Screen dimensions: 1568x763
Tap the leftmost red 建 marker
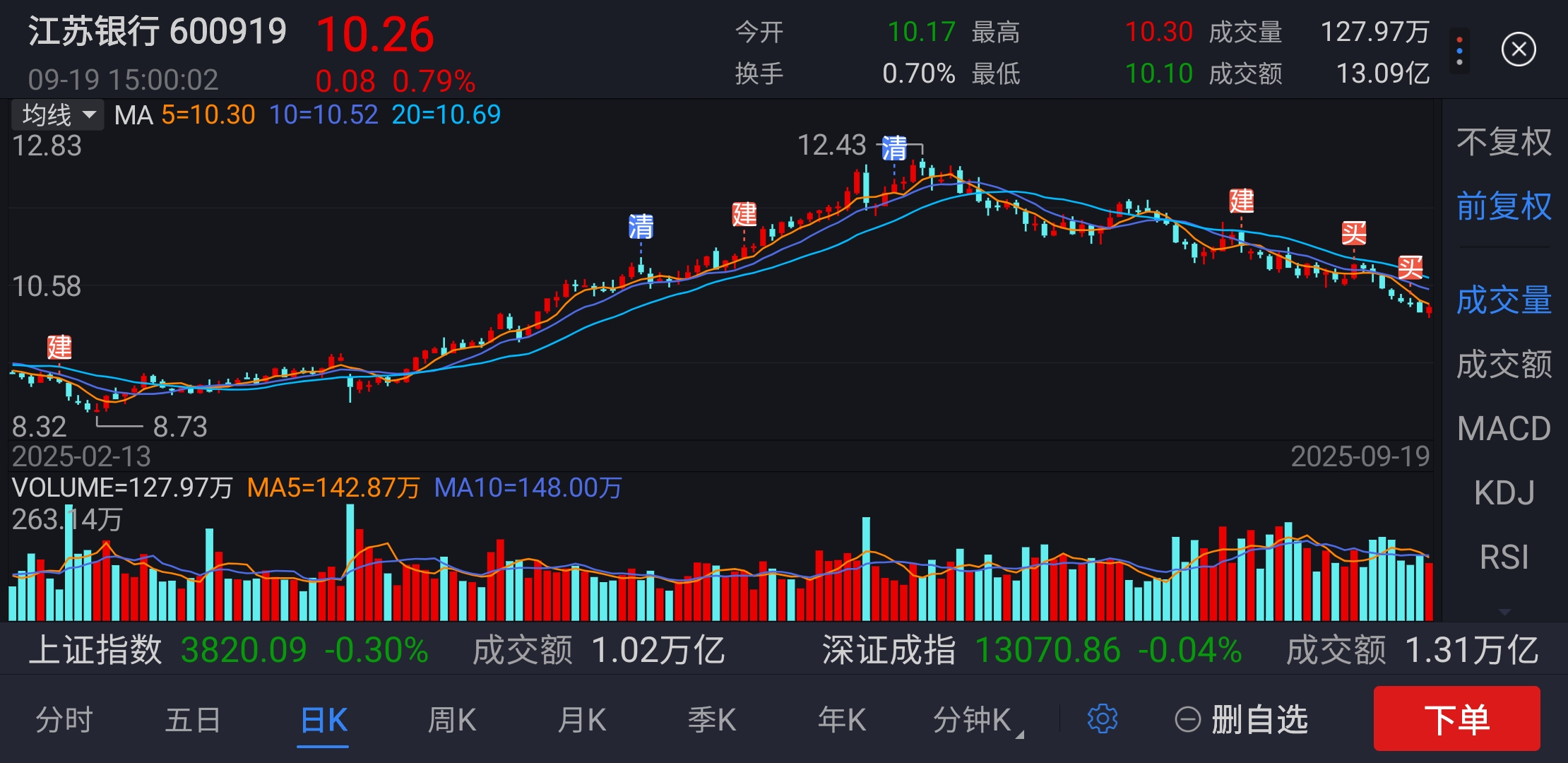(59, 348)
